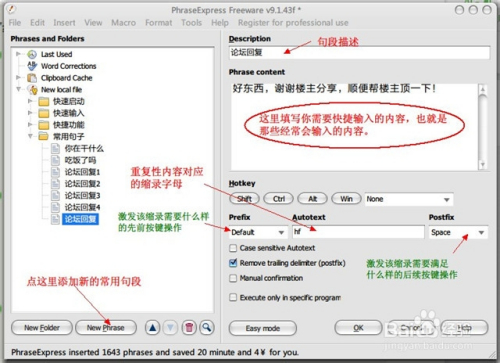Click the phrase content scrollbar up arrow
The image size is (500, 363).
(x=483, y=89)
